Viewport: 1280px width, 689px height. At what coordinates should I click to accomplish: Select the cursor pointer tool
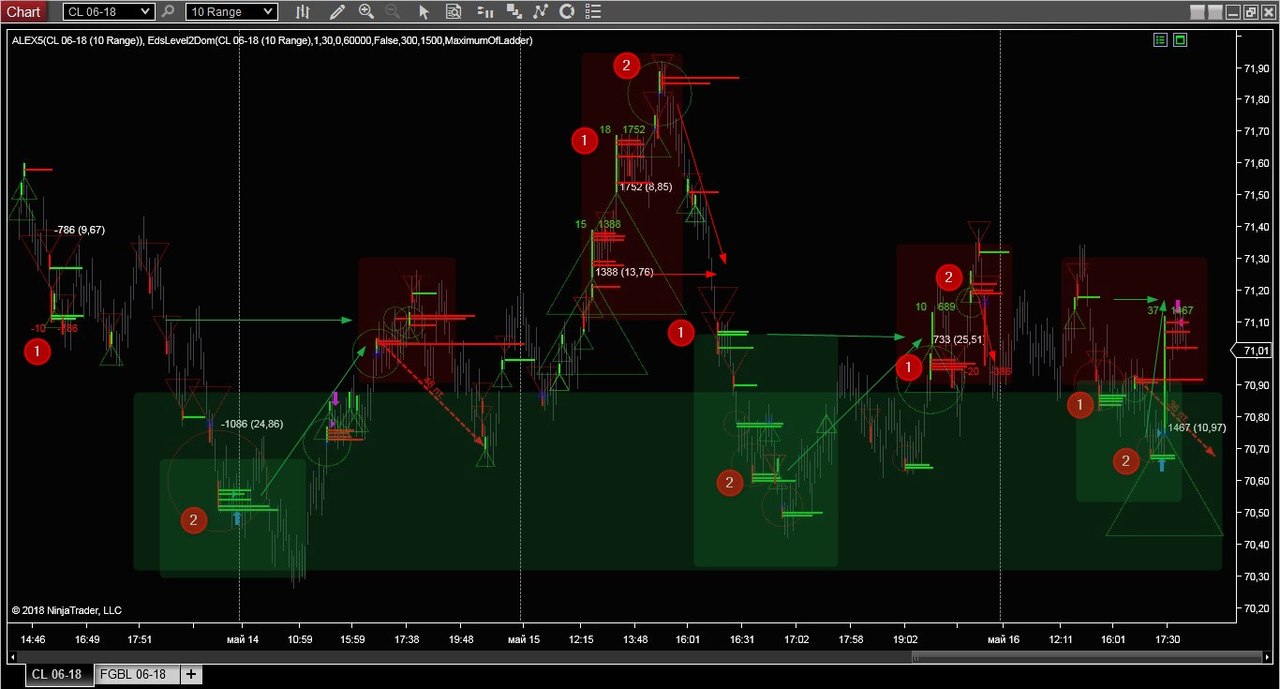tap(424, 12)
